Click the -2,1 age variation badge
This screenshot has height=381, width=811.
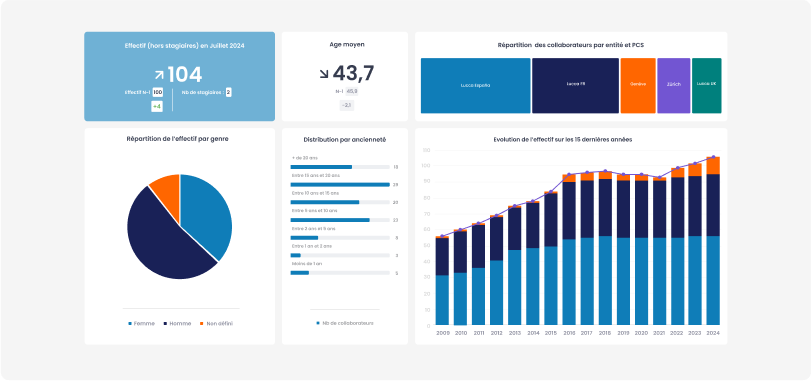point(347,105)
